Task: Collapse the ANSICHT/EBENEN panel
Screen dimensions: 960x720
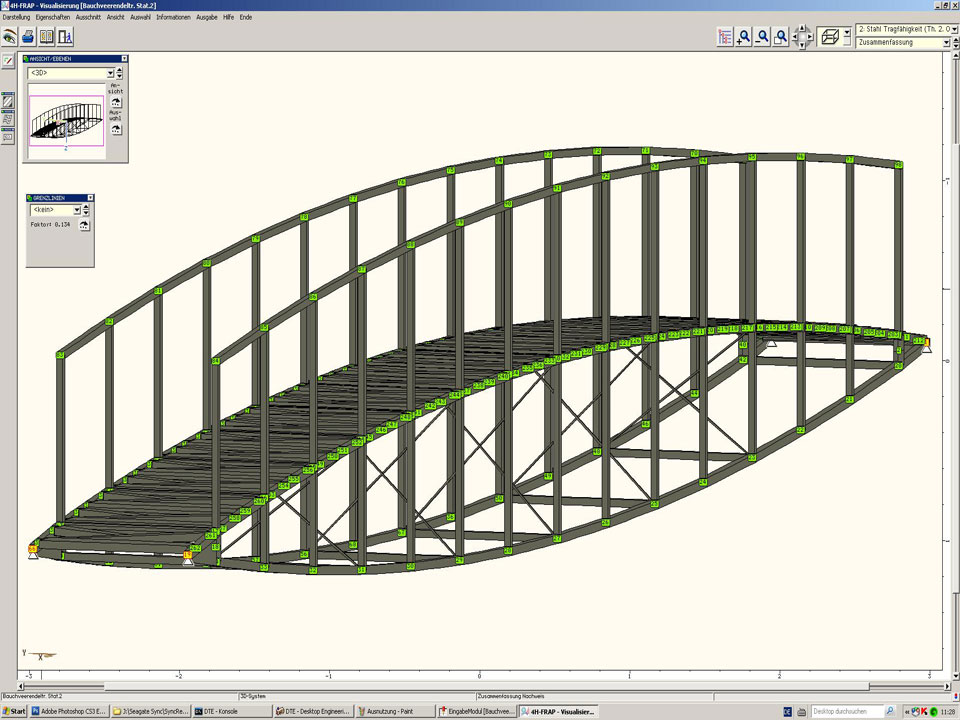Action: 124,59
